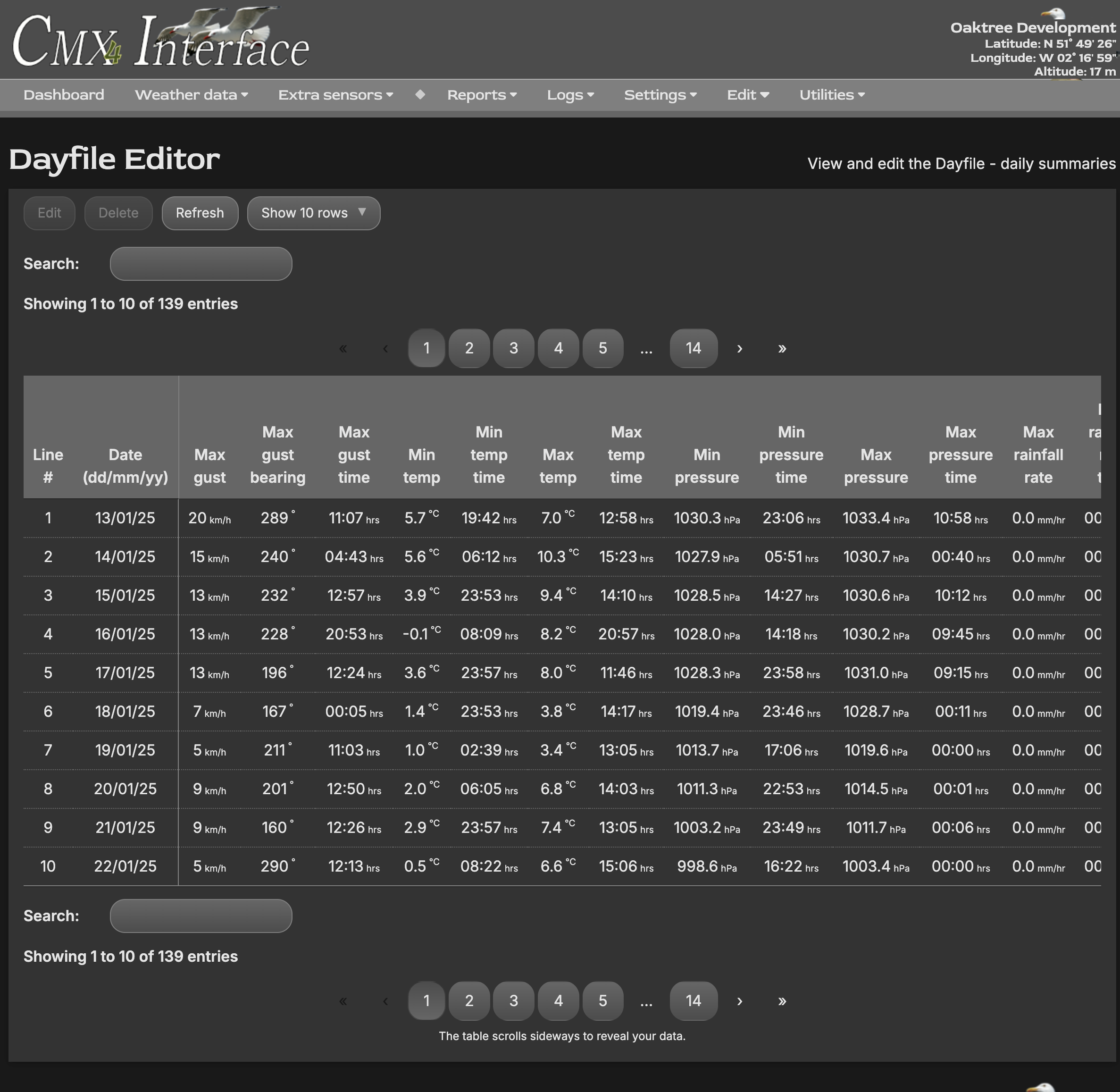Go to page 3 in bottom pagination

(x=513, y=1001)
